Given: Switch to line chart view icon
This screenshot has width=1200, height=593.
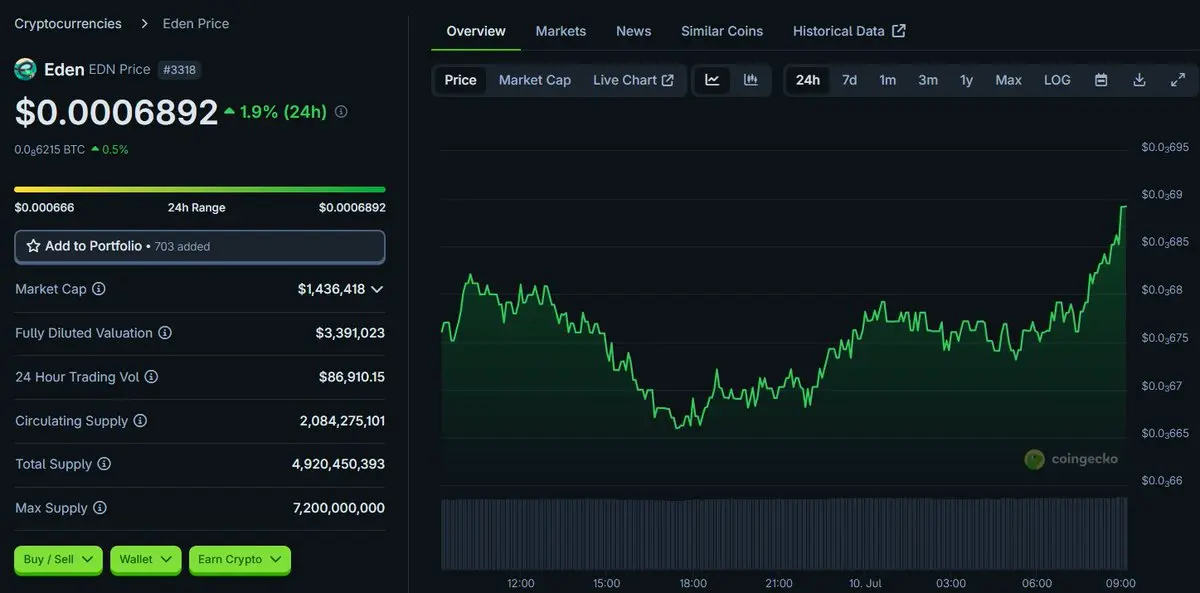Looking at the screenshot, I should [712, 80].
